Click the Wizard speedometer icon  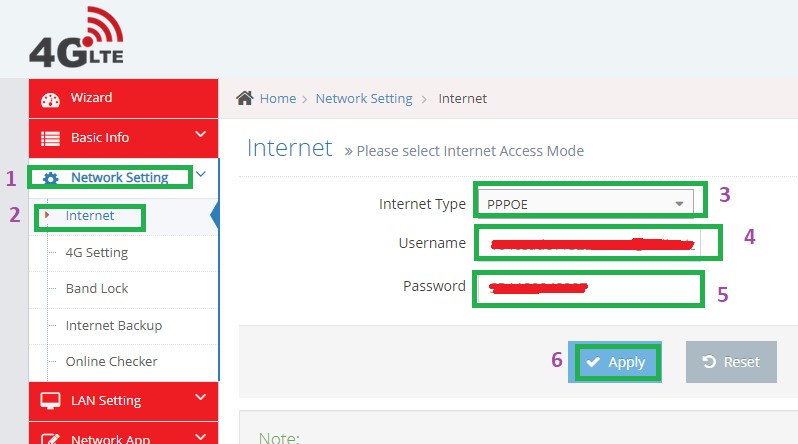pos(51,99)
